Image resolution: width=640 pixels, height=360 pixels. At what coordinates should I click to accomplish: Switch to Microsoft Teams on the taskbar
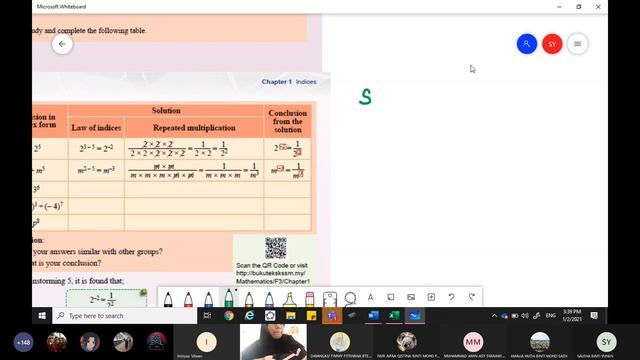click(332, 316)
